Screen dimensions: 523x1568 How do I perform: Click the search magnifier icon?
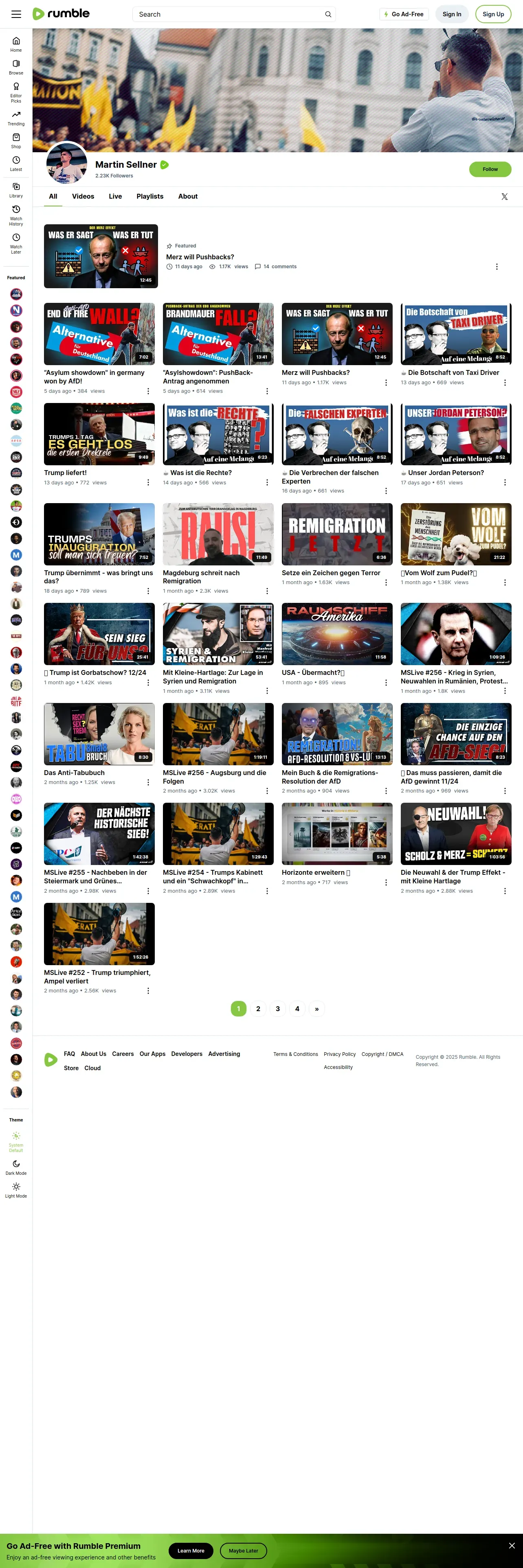[328, 14]
